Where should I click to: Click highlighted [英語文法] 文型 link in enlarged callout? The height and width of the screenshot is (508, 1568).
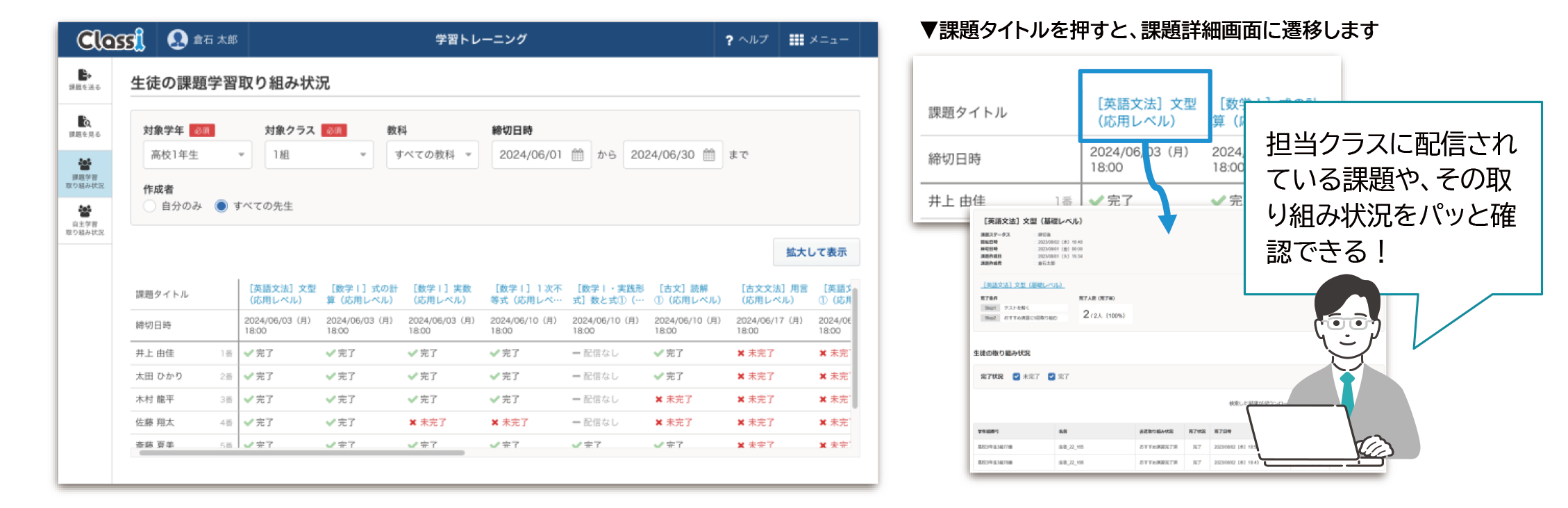pyautogui.click(x=1146, y=112)
